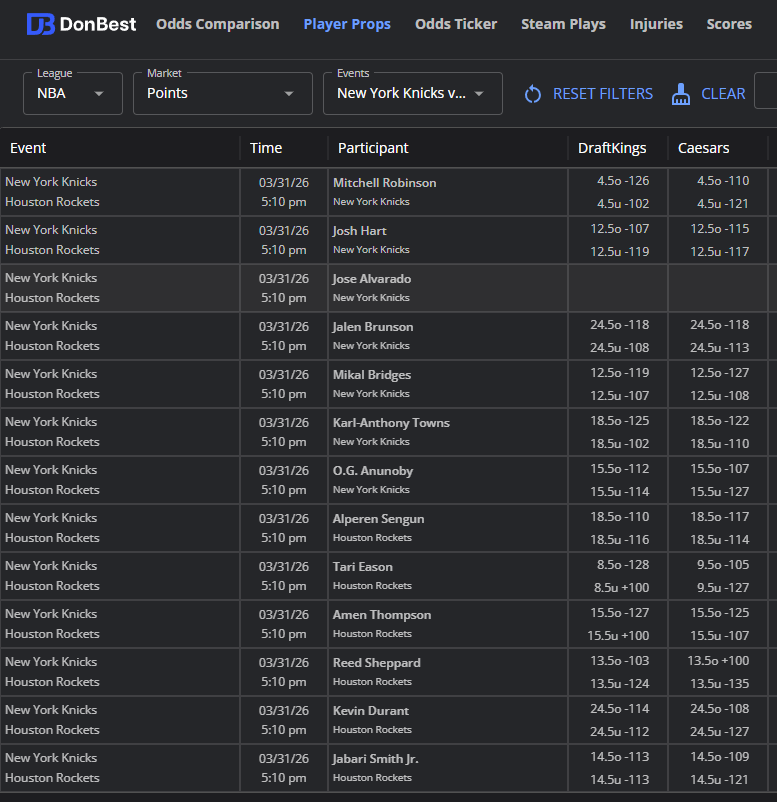Select Alperen Sengun participant name
Viewport: 777px width, 802px height.
379,519
